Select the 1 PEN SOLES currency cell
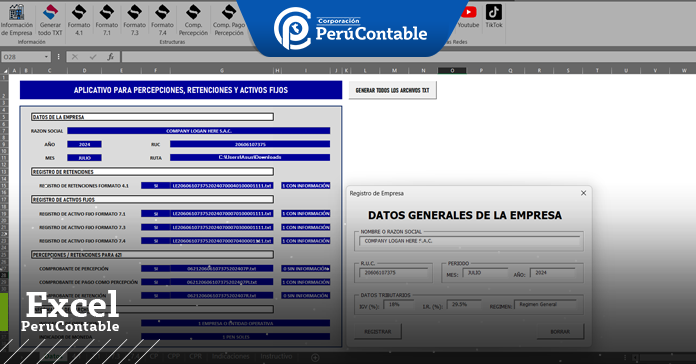The image size is (696, 364). tap(235, 337)
